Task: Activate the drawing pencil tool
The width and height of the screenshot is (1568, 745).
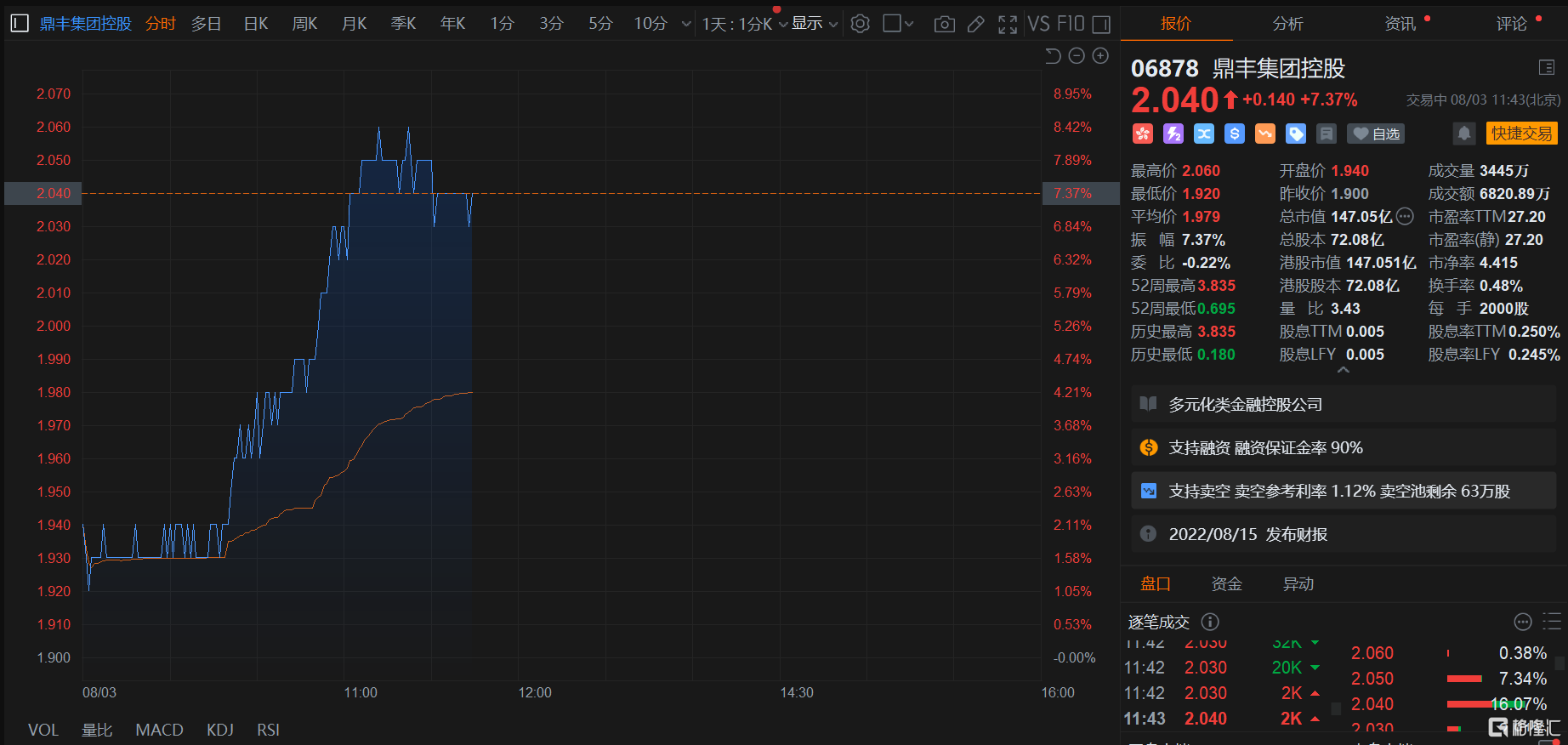Action: pos(976,25)
